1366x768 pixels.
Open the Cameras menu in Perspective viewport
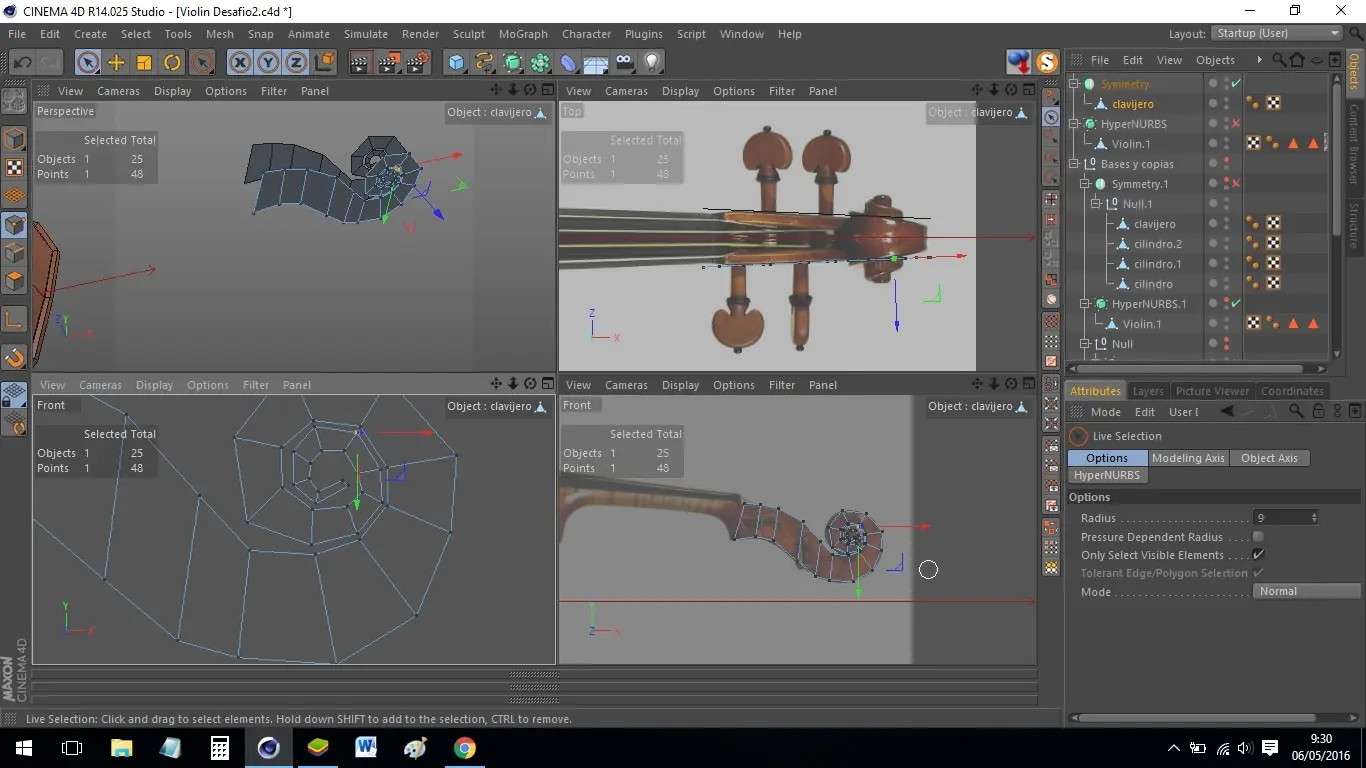118,91
